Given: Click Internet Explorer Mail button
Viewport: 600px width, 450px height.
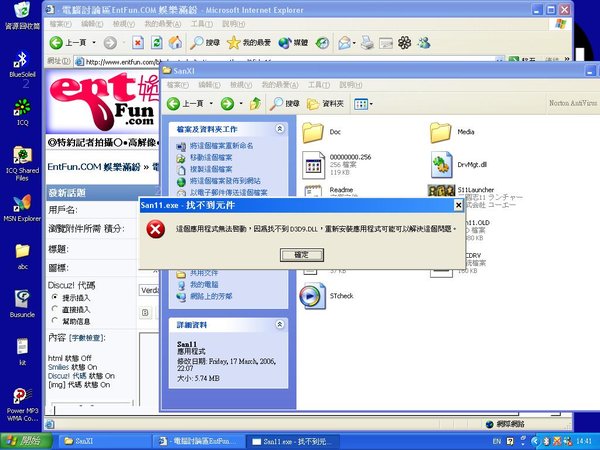Looking at the screenshot, I should 344,42.
